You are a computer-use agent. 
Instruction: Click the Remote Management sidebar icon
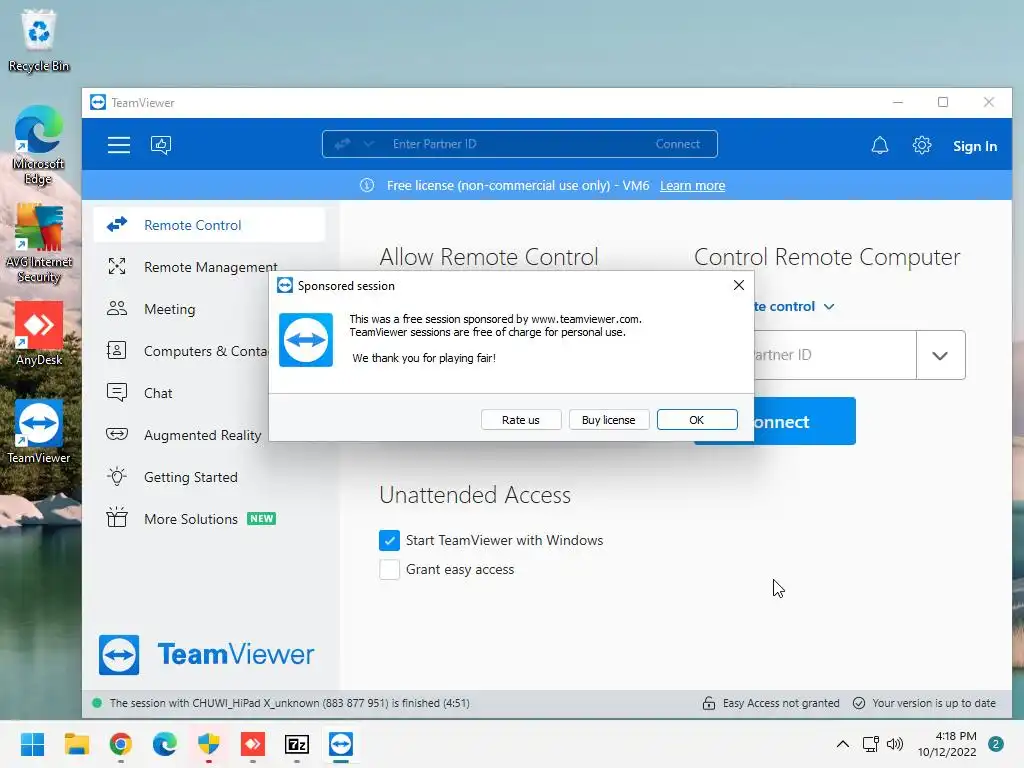(x=117, y=266)
